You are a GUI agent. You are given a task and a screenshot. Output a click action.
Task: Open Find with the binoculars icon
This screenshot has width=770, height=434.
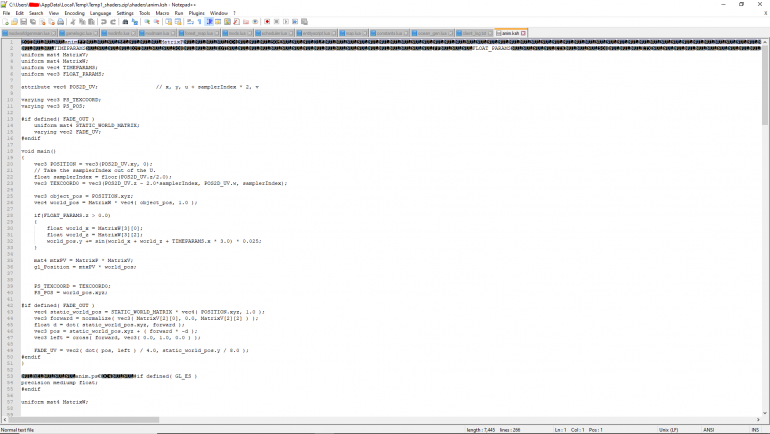125,22
